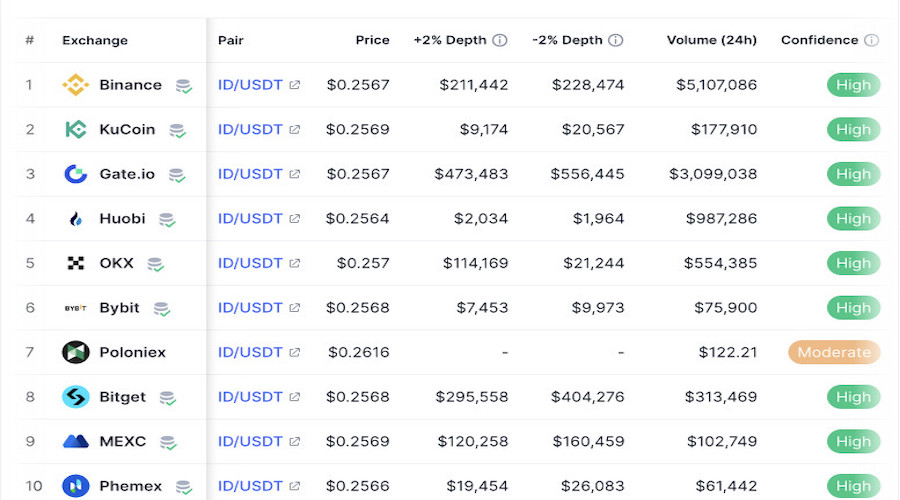Click the Phemex exchange name

pyautogui.click(x=130, y=486)
